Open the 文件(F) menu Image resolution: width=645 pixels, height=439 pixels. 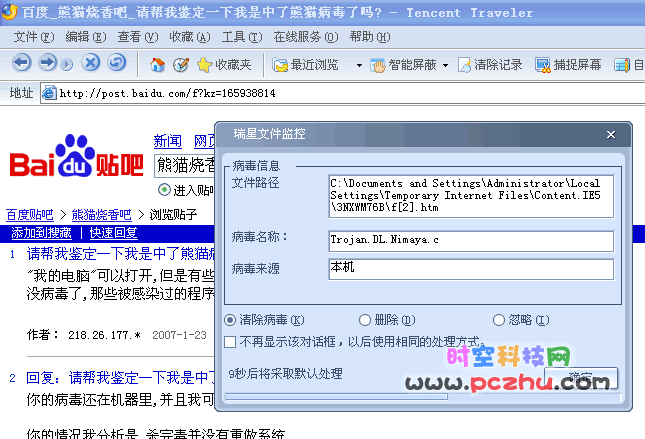click(x=33, y=37)
